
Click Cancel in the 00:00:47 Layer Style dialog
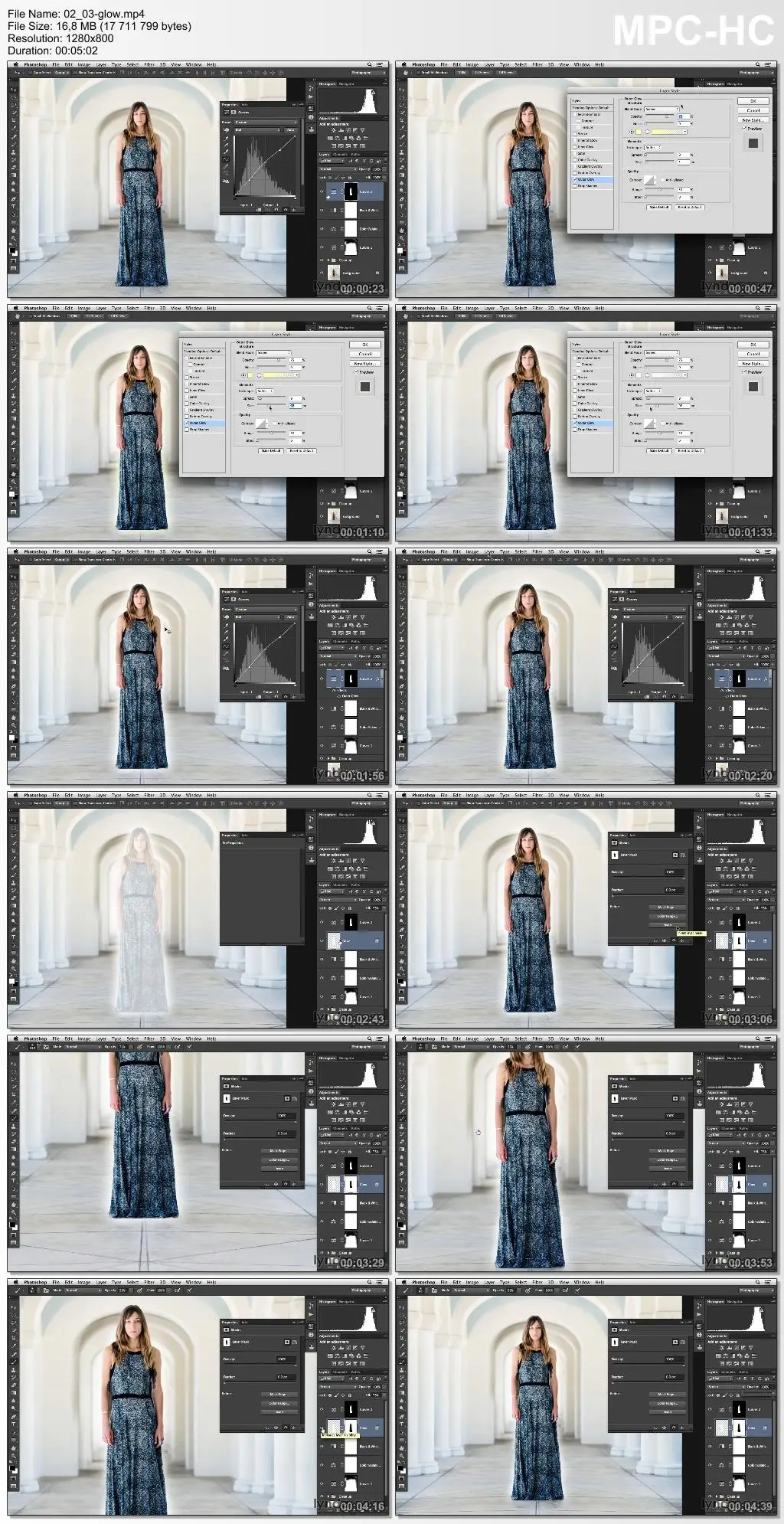753,110
